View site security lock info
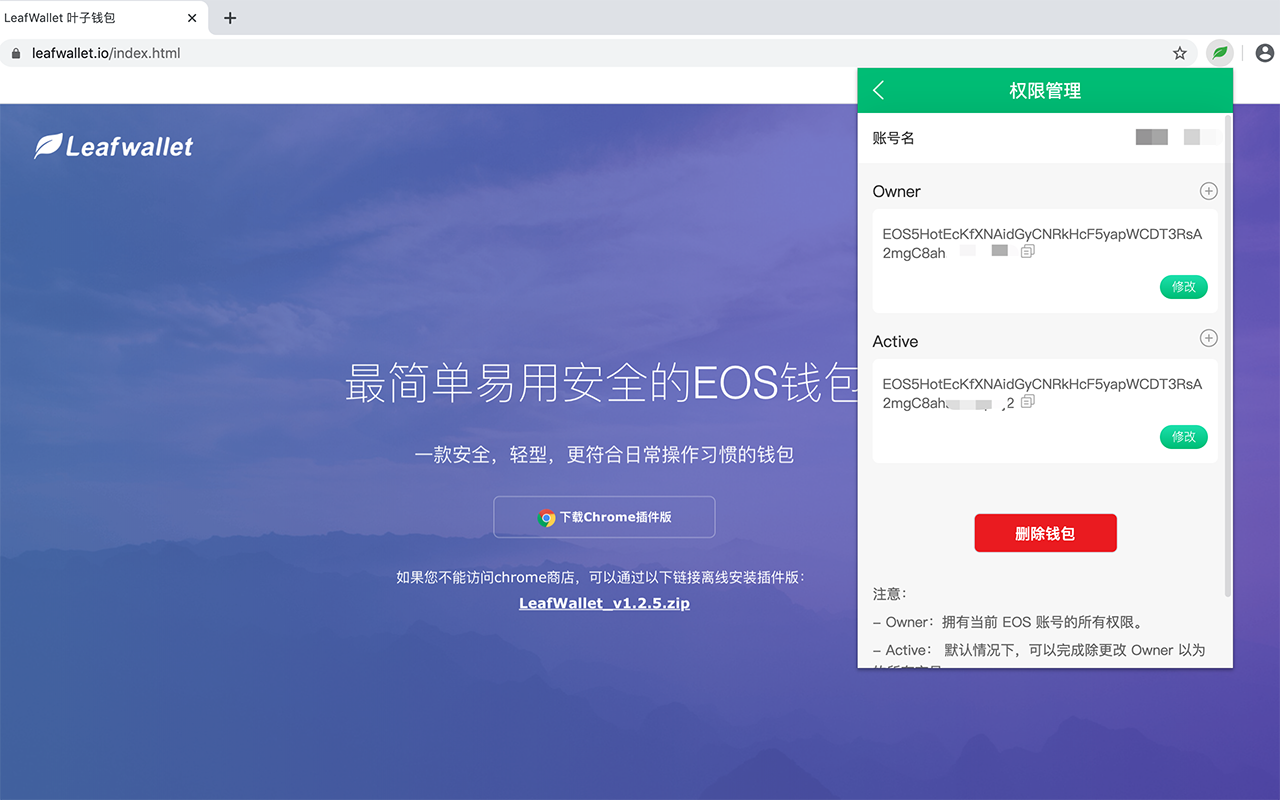1280x800 pixels. pos(15,53)
